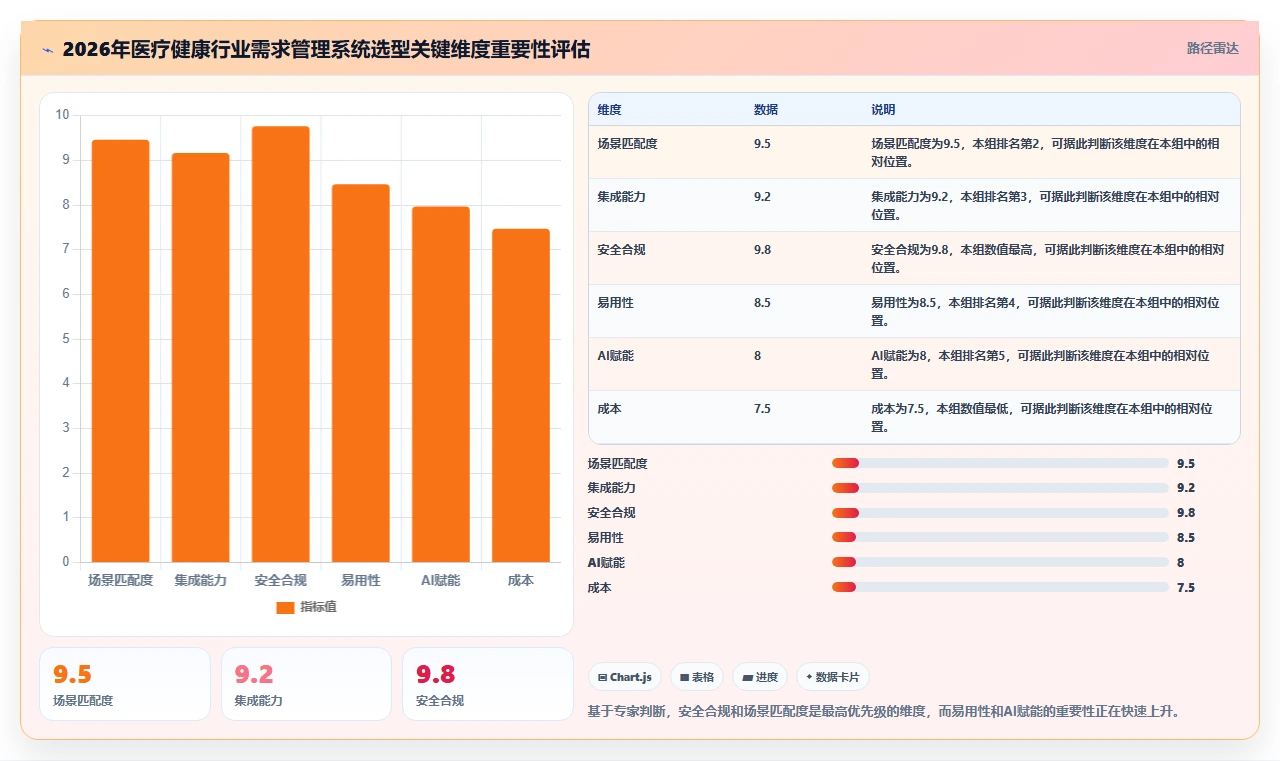Screen dimensions: 1280x761
Task: Select the 9.5 场景匹配度 data card
Action: click(125, 684)
